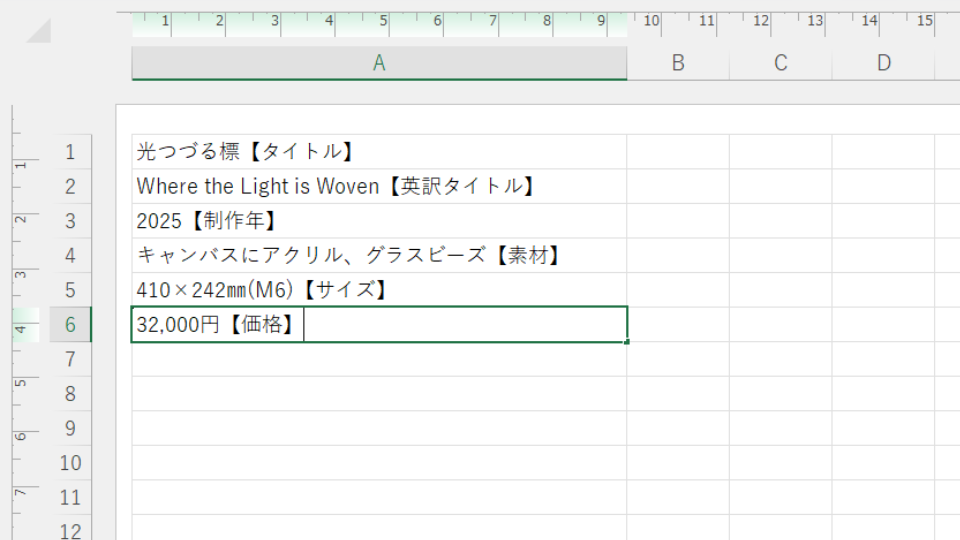Image resolution: width=960 pixels, height=540 pixels.
Task: Select empty cell A8
Action: point(379,394)
